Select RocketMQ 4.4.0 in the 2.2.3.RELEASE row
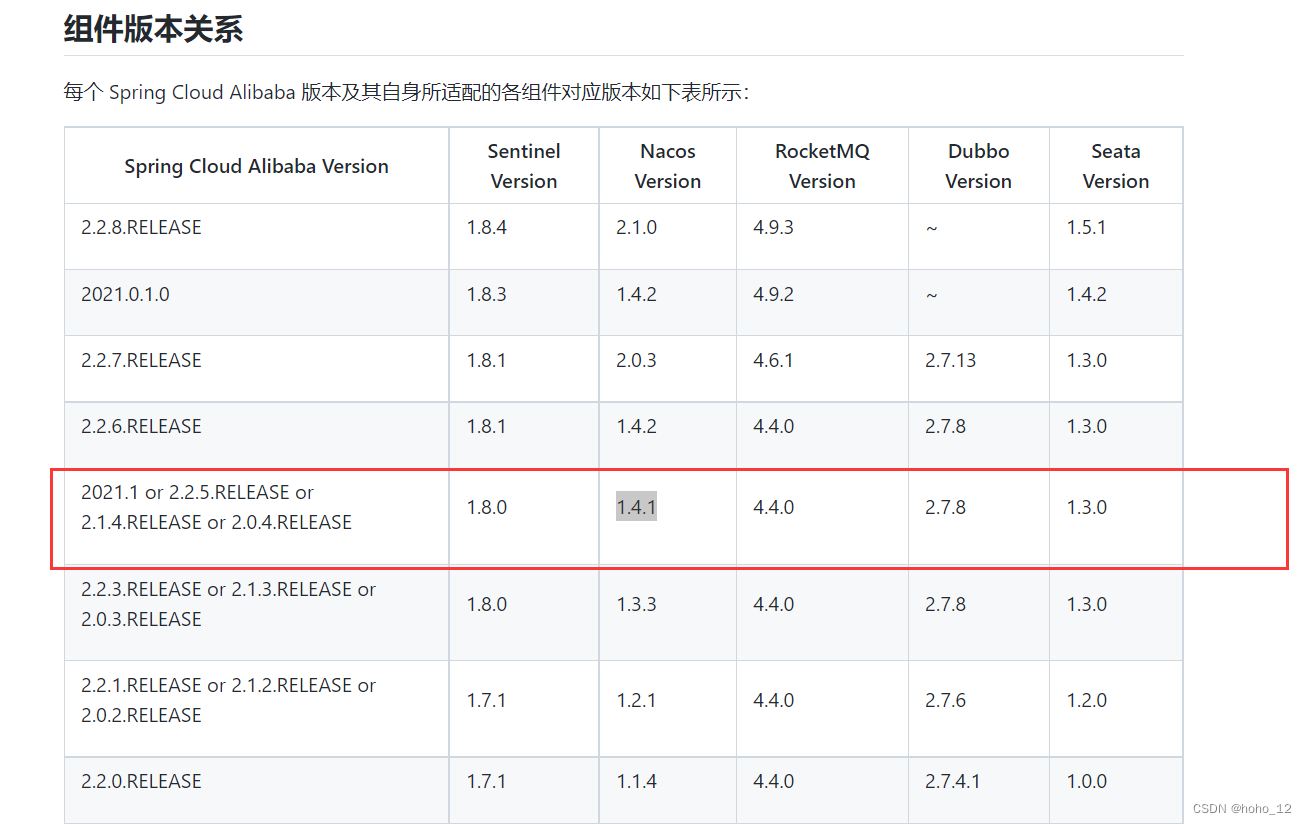 (822, 612)
